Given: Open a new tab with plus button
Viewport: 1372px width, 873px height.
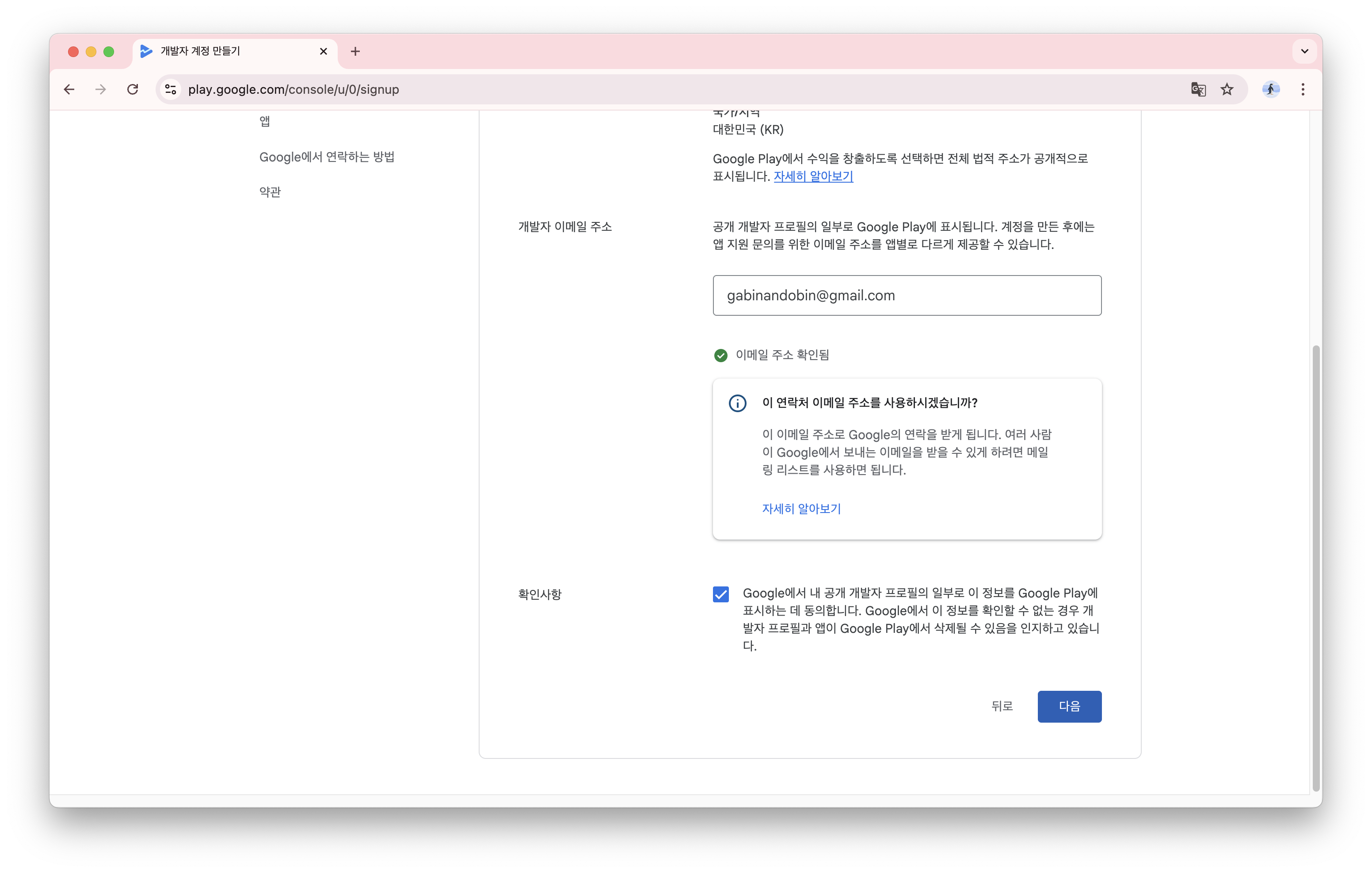Looking at the screenshot, I should 355,51.
